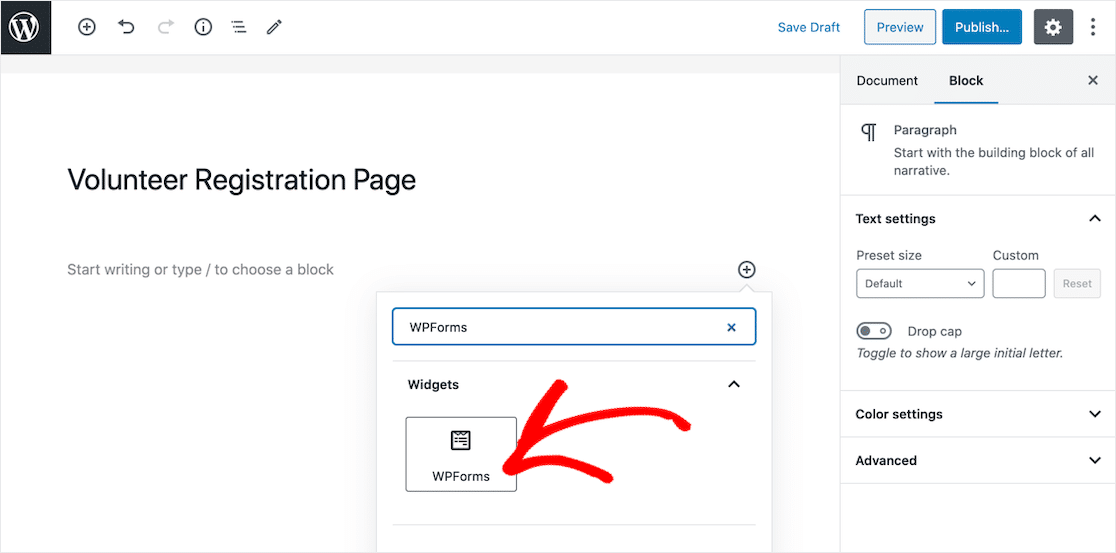Click the Reset font size button
This screenshot has height=553, width=1116.
tap(1077, 283)
